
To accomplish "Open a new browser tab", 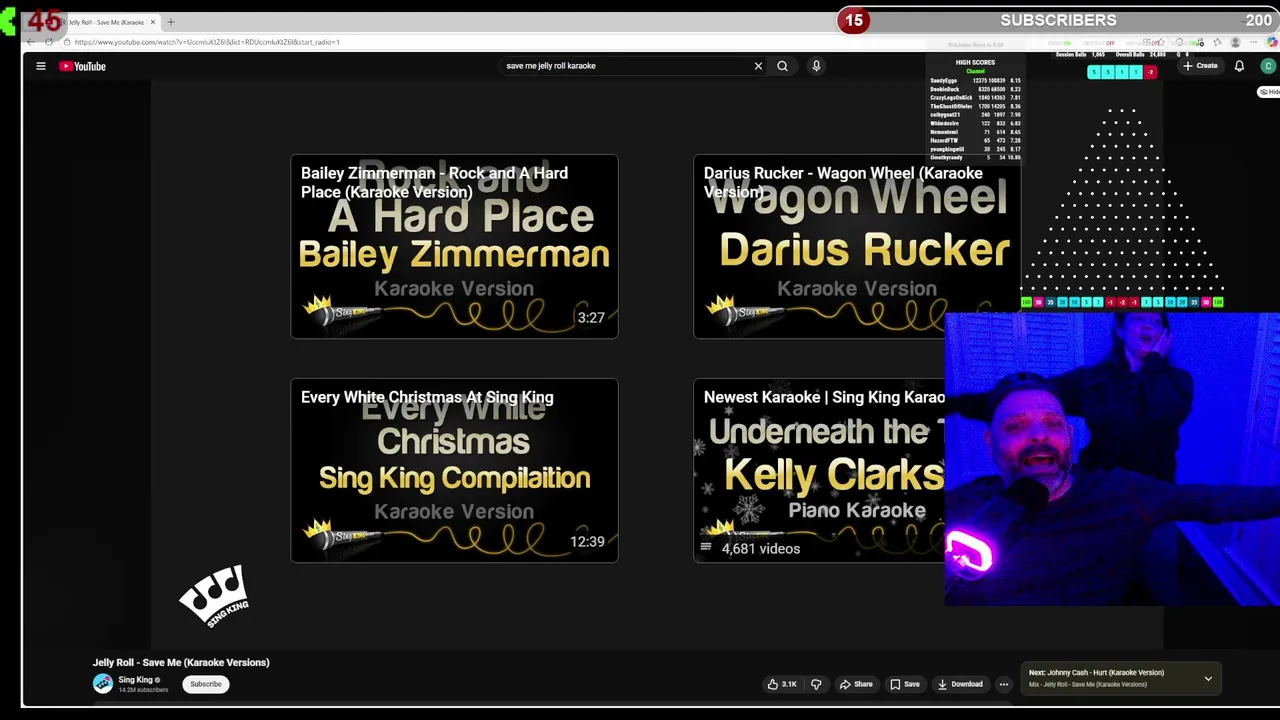I will [x=170, y=22].
